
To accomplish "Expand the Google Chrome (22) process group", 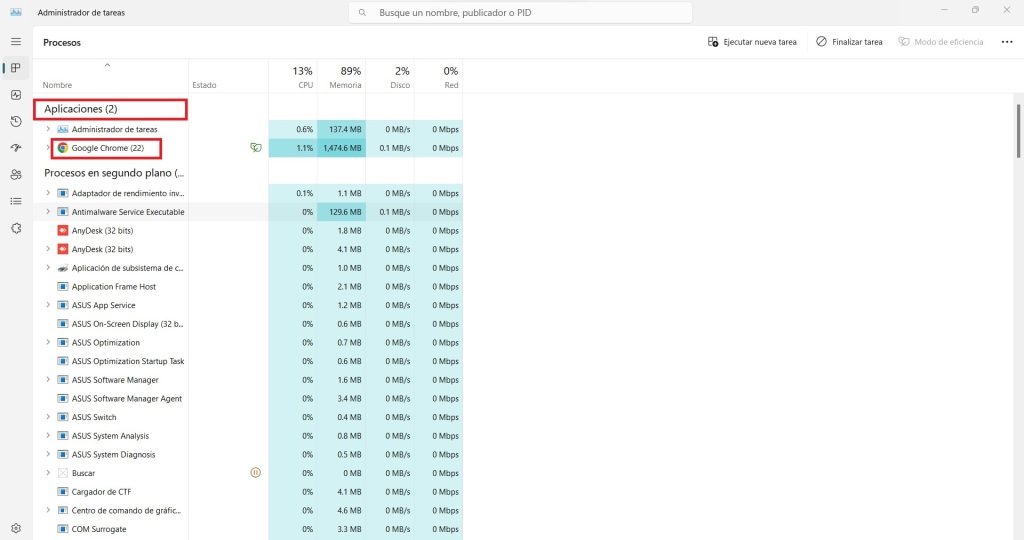I will coord(48,148).
